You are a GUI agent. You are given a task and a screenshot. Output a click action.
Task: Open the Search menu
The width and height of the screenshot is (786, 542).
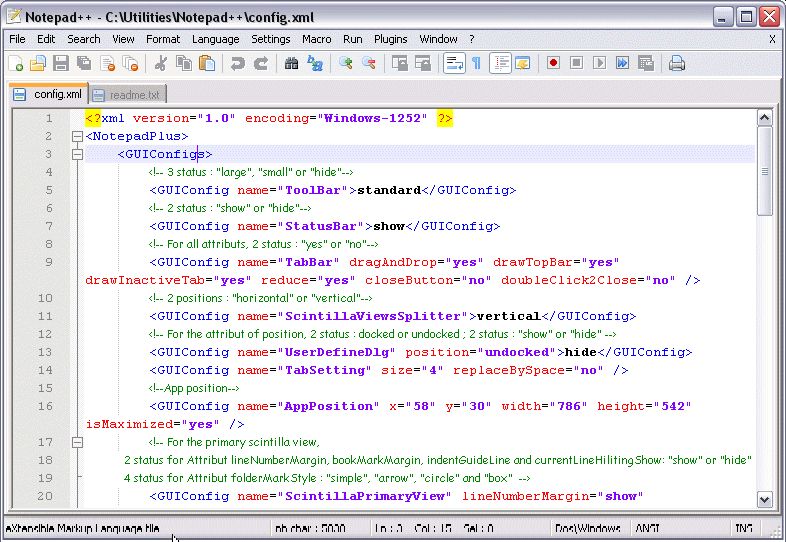[x=84, y=39]
